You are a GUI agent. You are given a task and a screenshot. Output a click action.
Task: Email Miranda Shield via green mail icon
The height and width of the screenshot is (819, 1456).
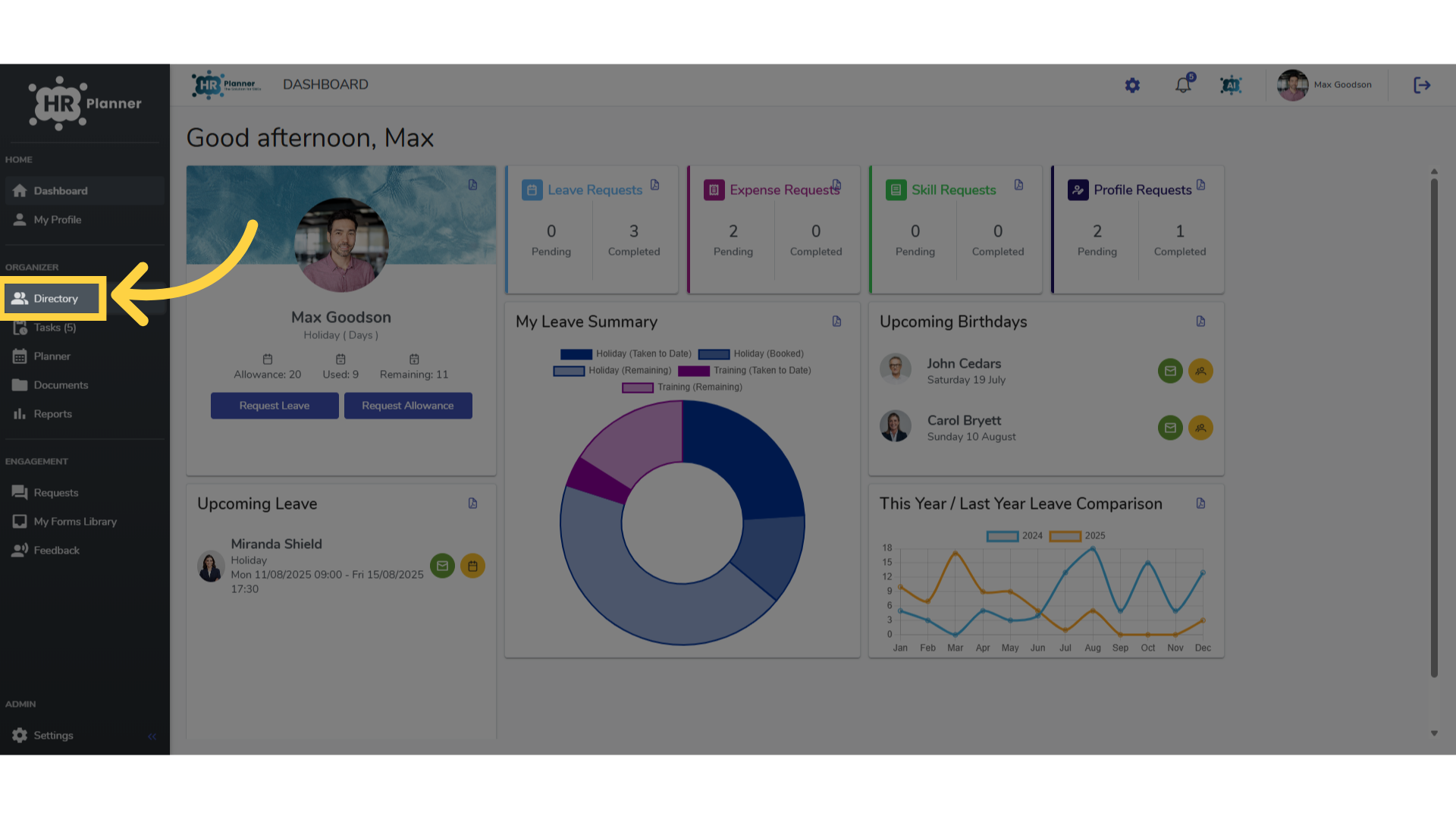pyautogui.click(x=442, y=566)
